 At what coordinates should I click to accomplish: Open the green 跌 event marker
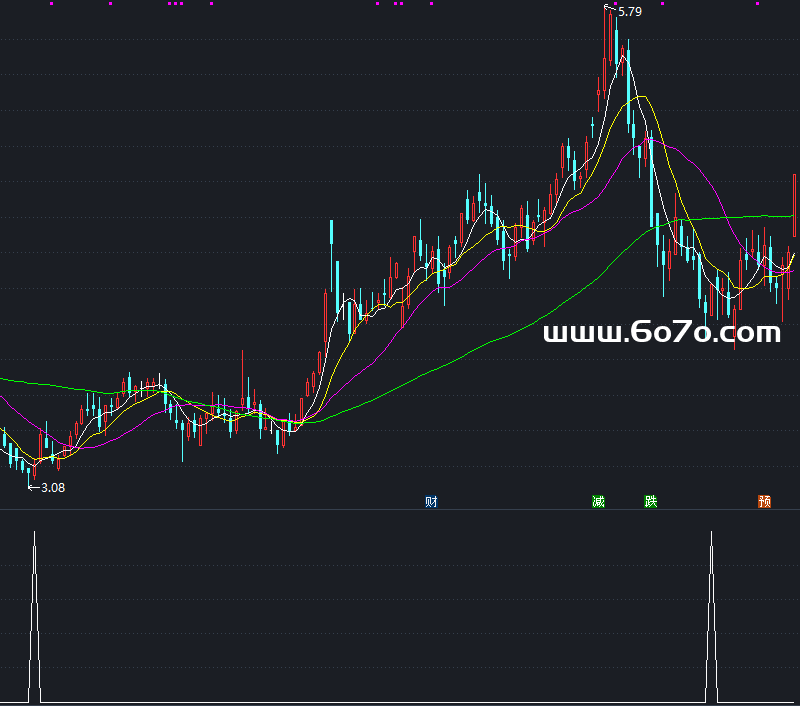click(x=651, y=501)
